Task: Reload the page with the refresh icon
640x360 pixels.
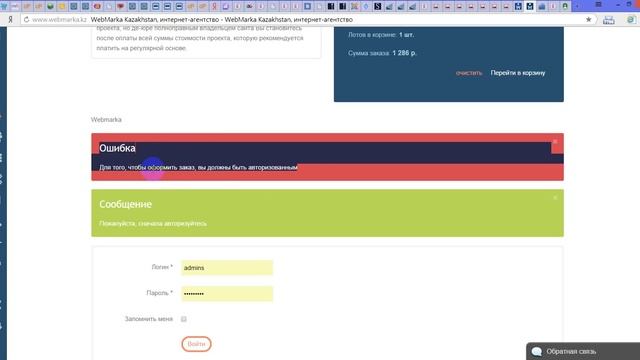Action: (27, 19)
